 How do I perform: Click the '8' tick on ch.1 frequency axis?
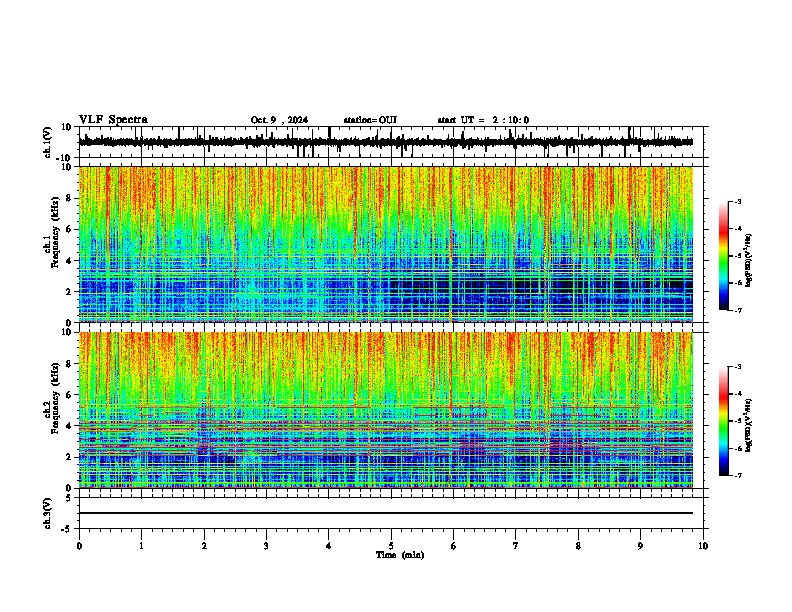pos(69,198)
